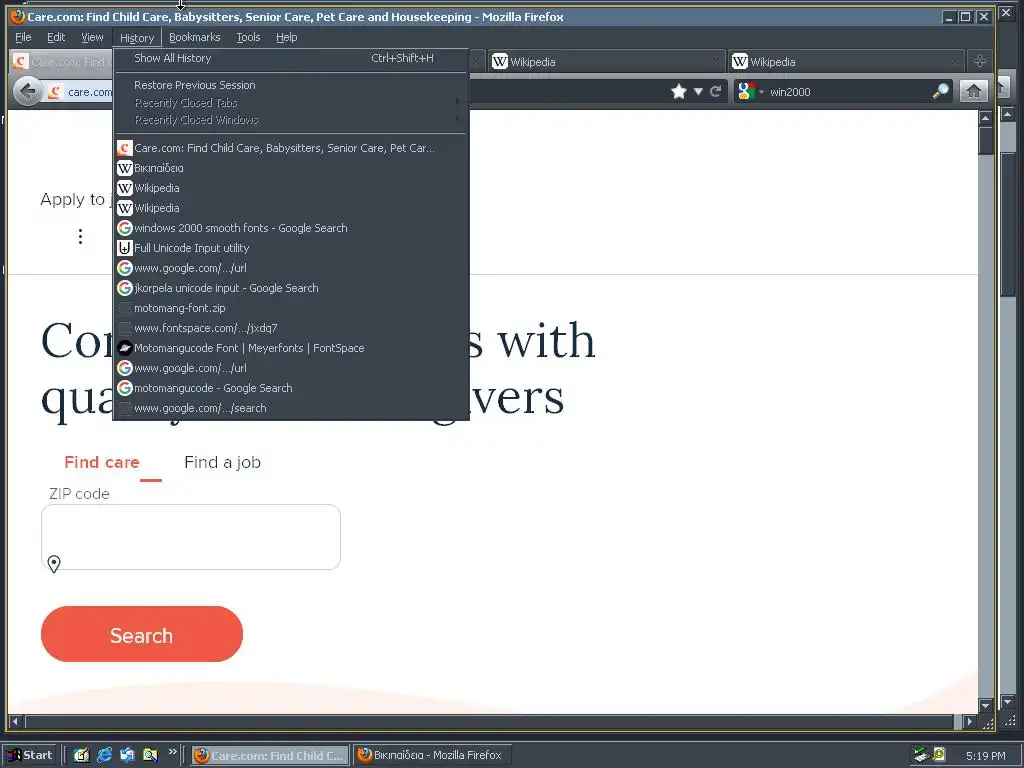Open 'motomangucode - Google Search' history entry

click(291, 388)
